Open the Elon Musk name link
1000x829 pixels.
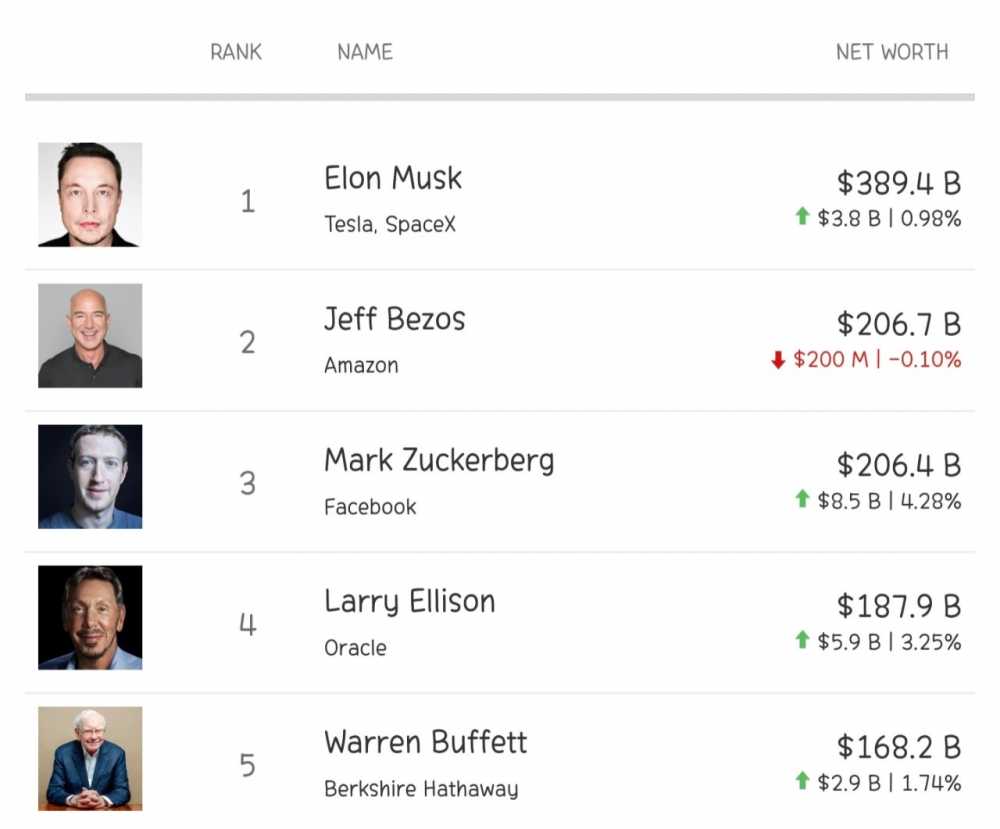coord(393,179)
